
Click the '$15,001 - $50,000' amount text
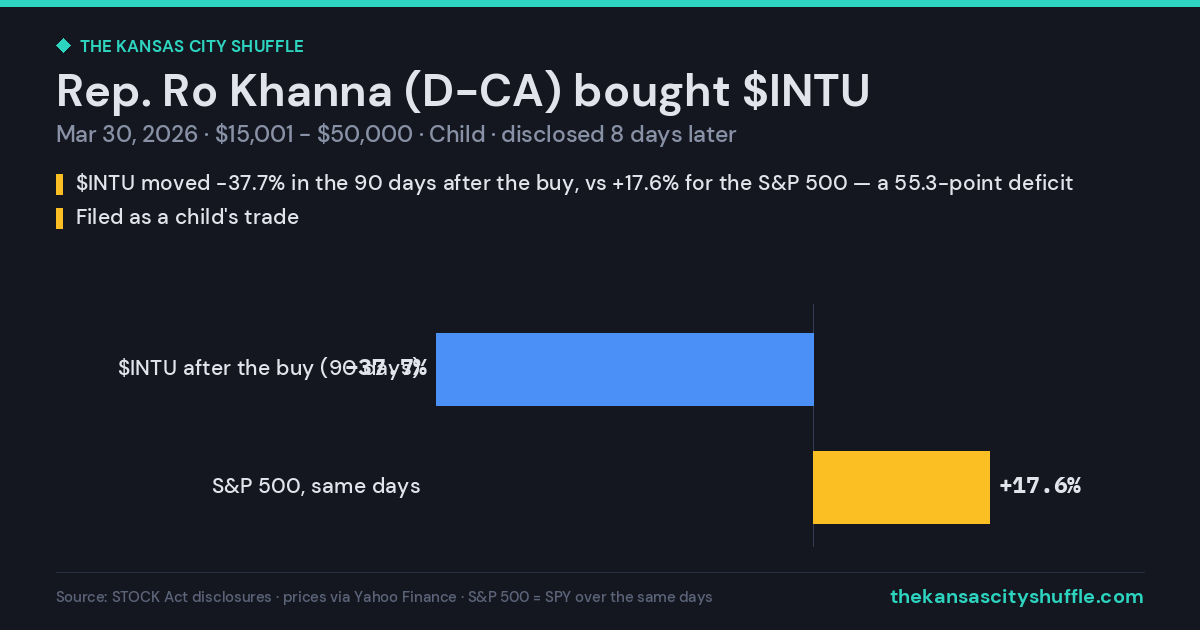(314, 134)
